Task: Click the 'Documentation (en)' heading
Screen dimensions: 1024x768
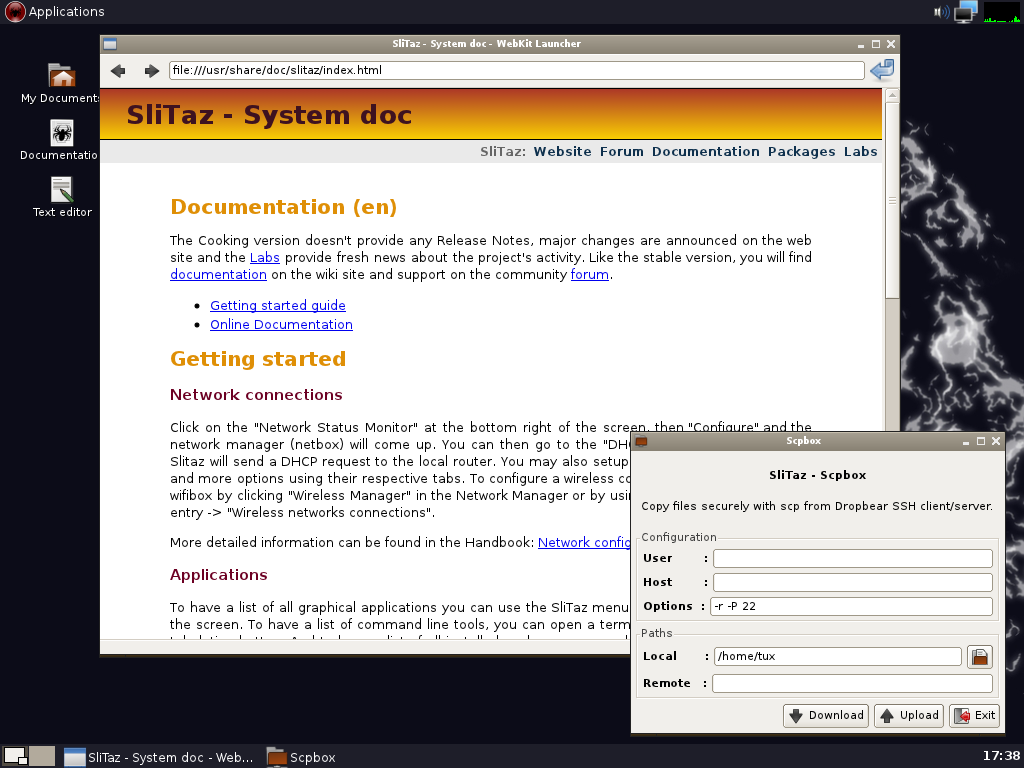Action: pyautogui.click(x=283, y=207)
